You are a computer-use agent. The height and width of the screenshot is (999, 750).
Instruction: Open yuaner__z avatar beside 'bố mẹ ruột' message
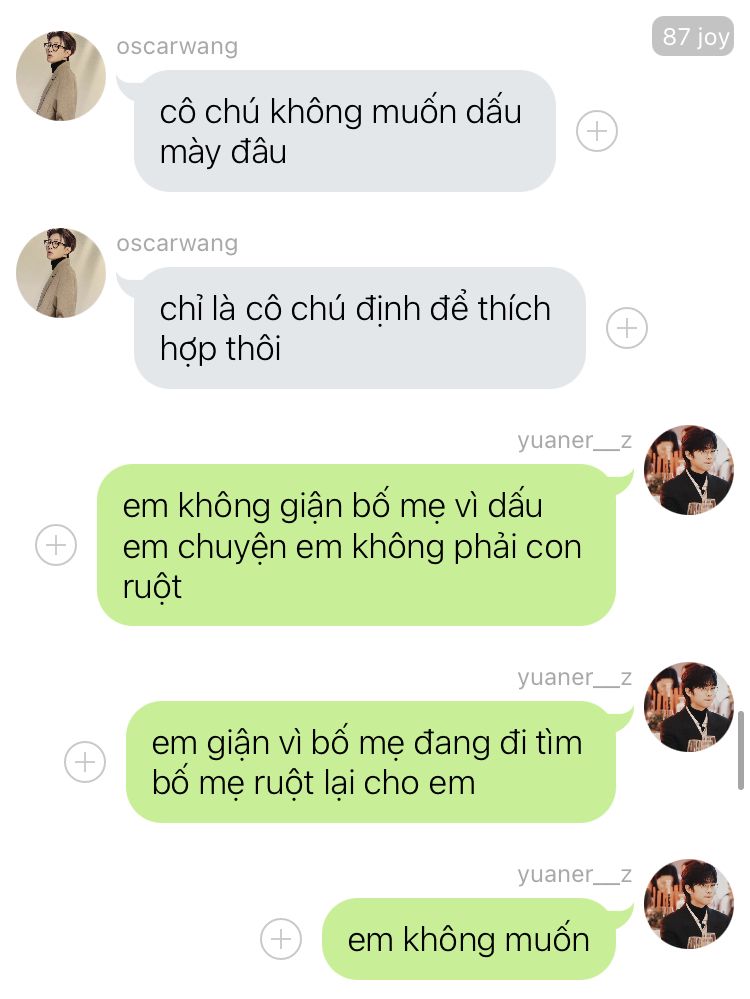pyautogui.click(x=689, y=707)
